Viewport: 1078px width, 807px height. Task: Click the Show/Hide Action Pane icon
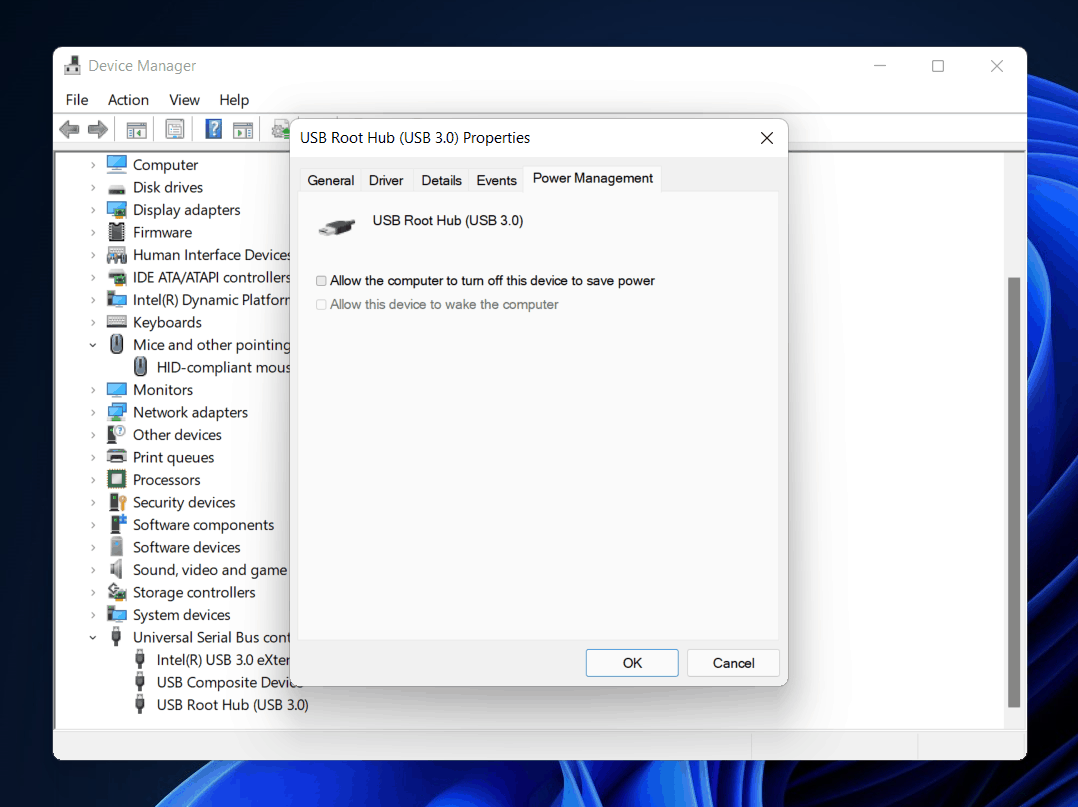click(243, 129)
